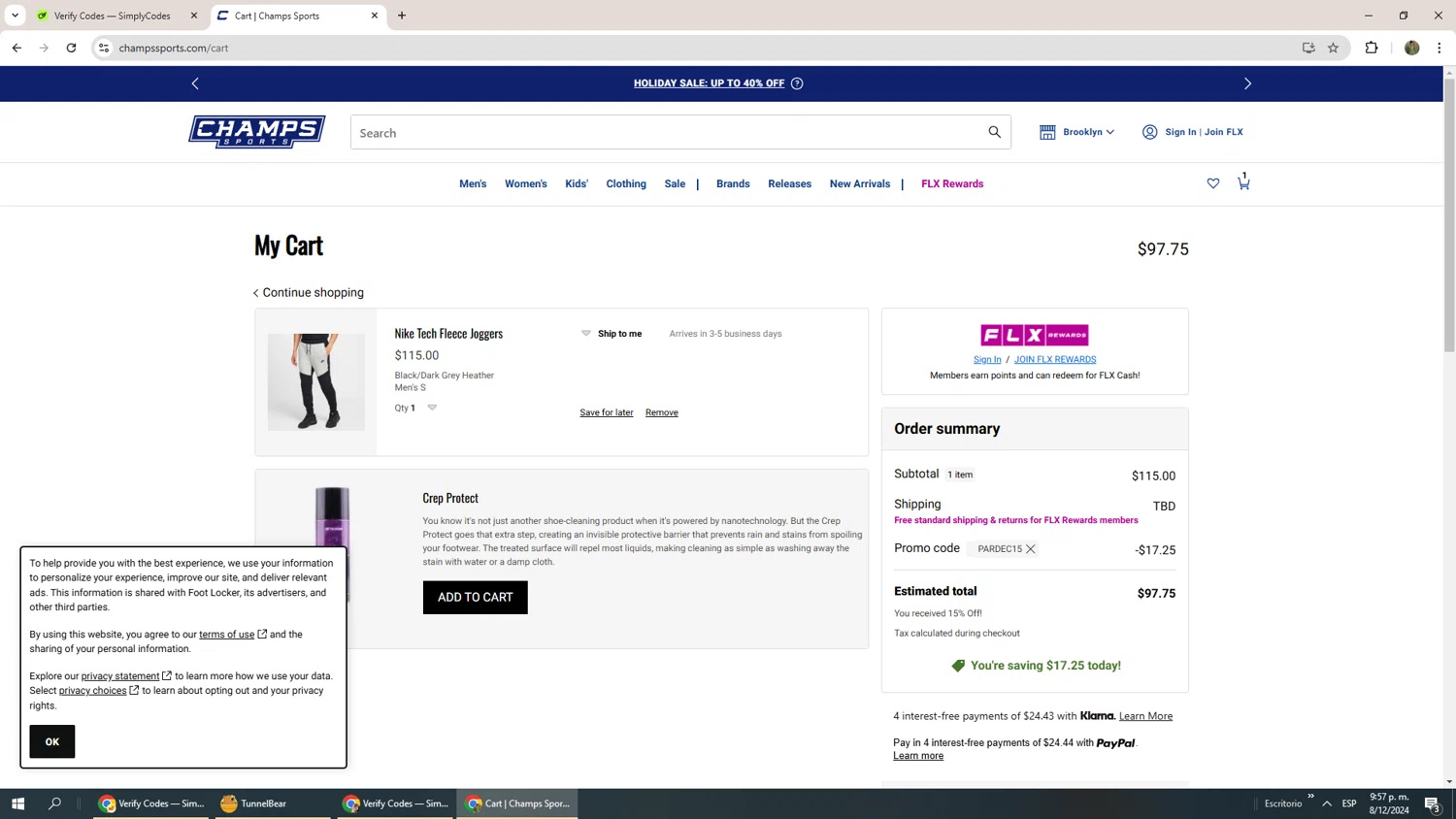Open the Qty 1 quantity dropdown
Viewport: 1456px width, 819px height.
(x=432, y=408)
